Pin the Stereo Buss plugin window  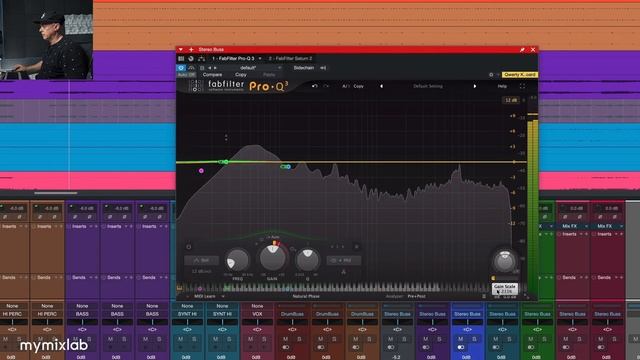(522, 49)
